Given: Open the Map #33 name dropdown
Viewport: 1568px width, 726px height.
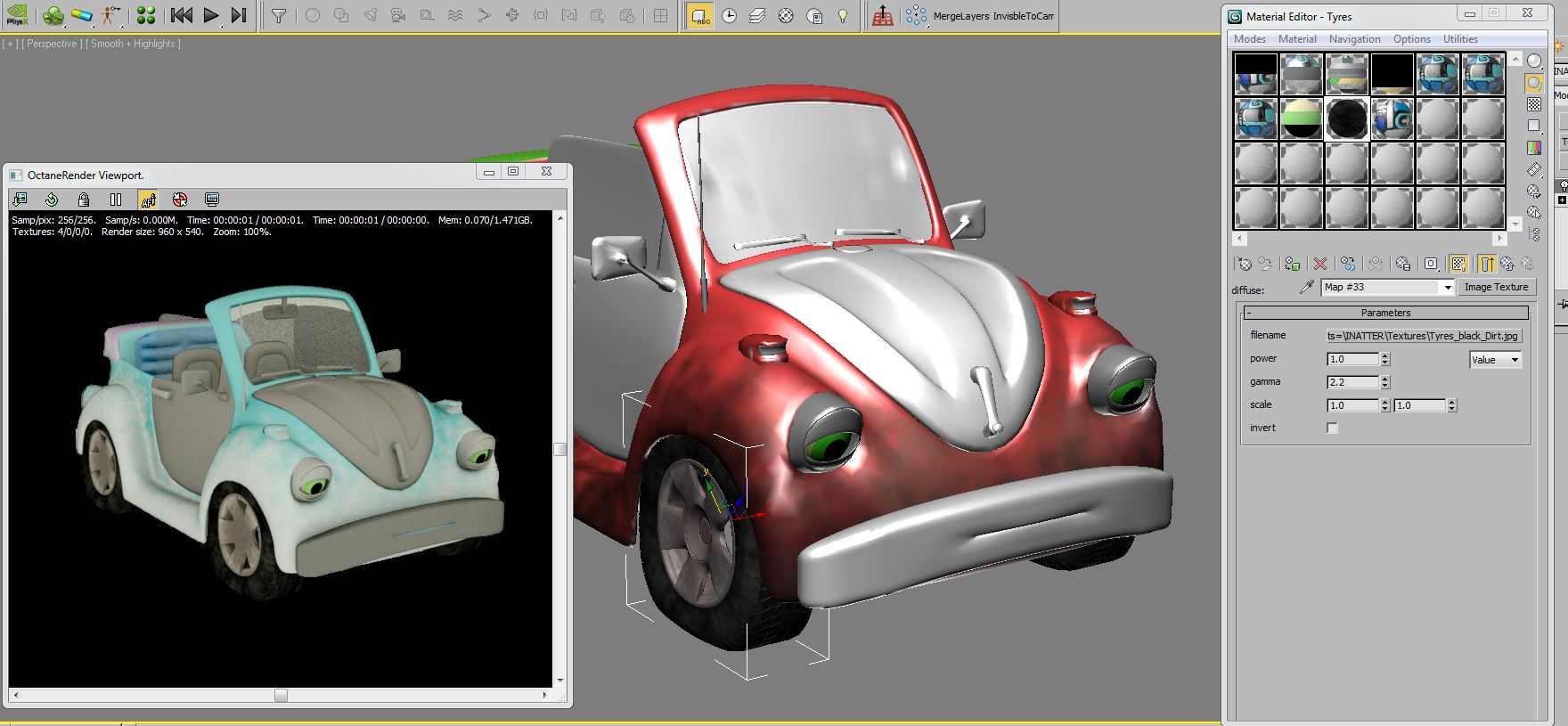Looking at the screenshot, I should tap(1447, 287).
